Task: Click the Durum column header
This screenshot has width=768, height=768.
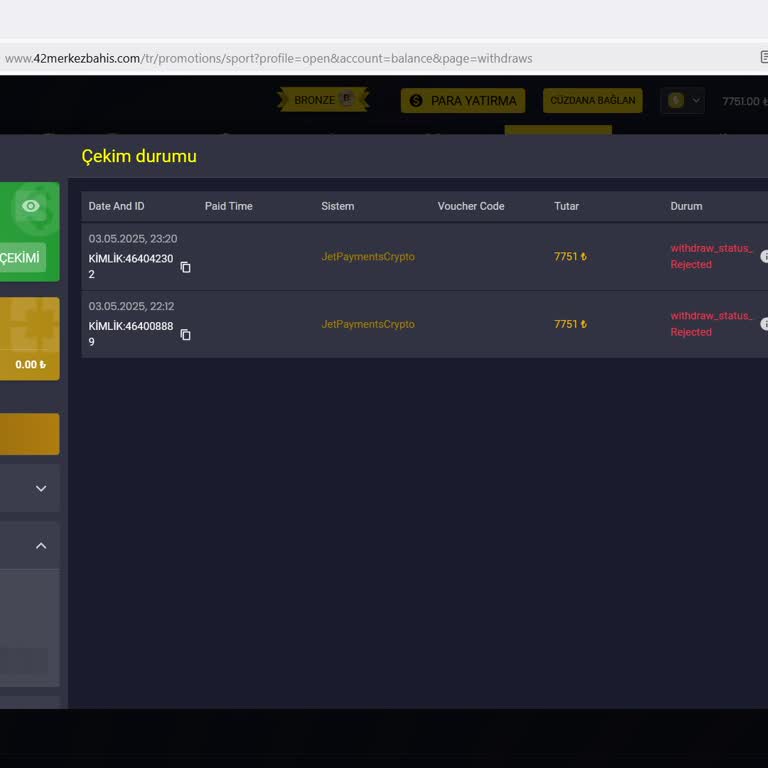Action: (686, 206)
